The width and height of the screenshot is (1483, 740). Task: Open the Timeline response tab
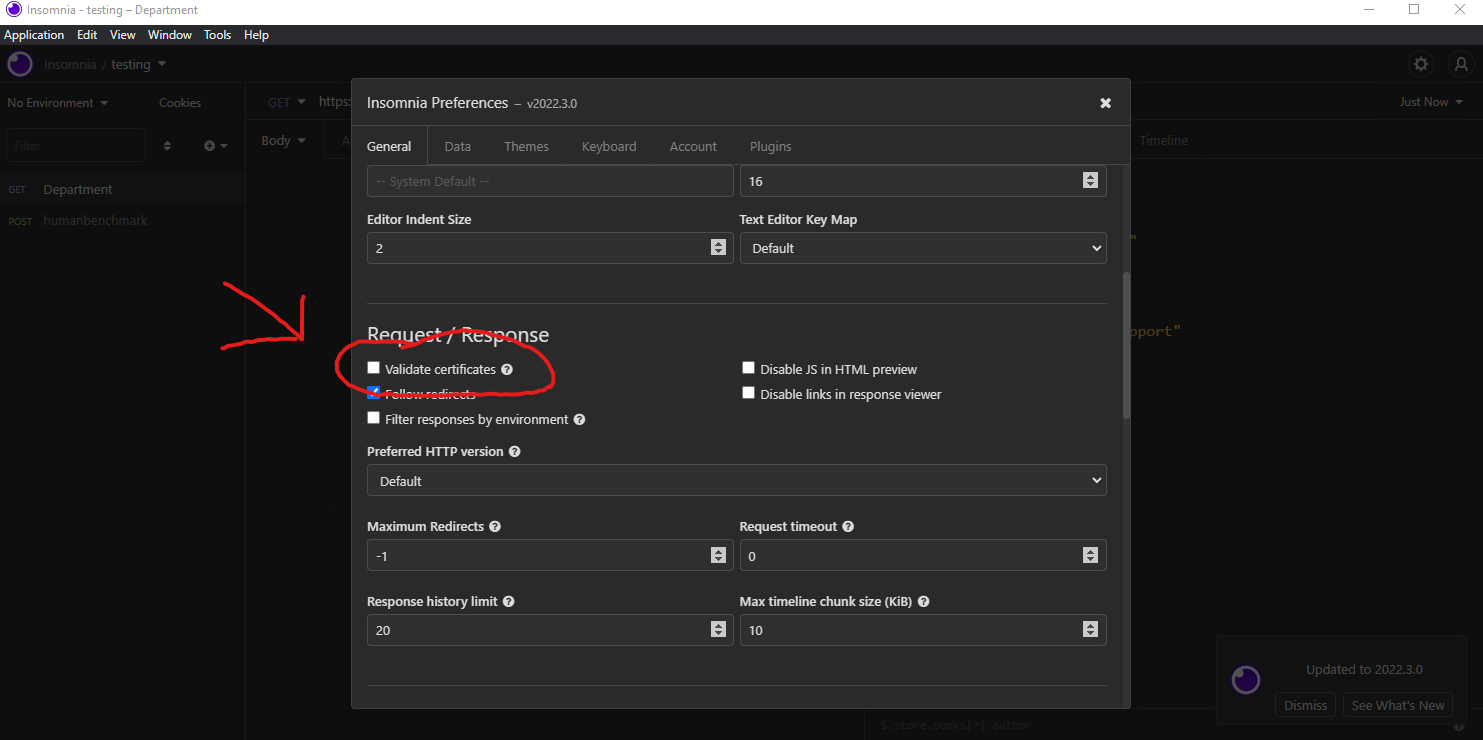pyautogui.click(x=1163, y=141)
